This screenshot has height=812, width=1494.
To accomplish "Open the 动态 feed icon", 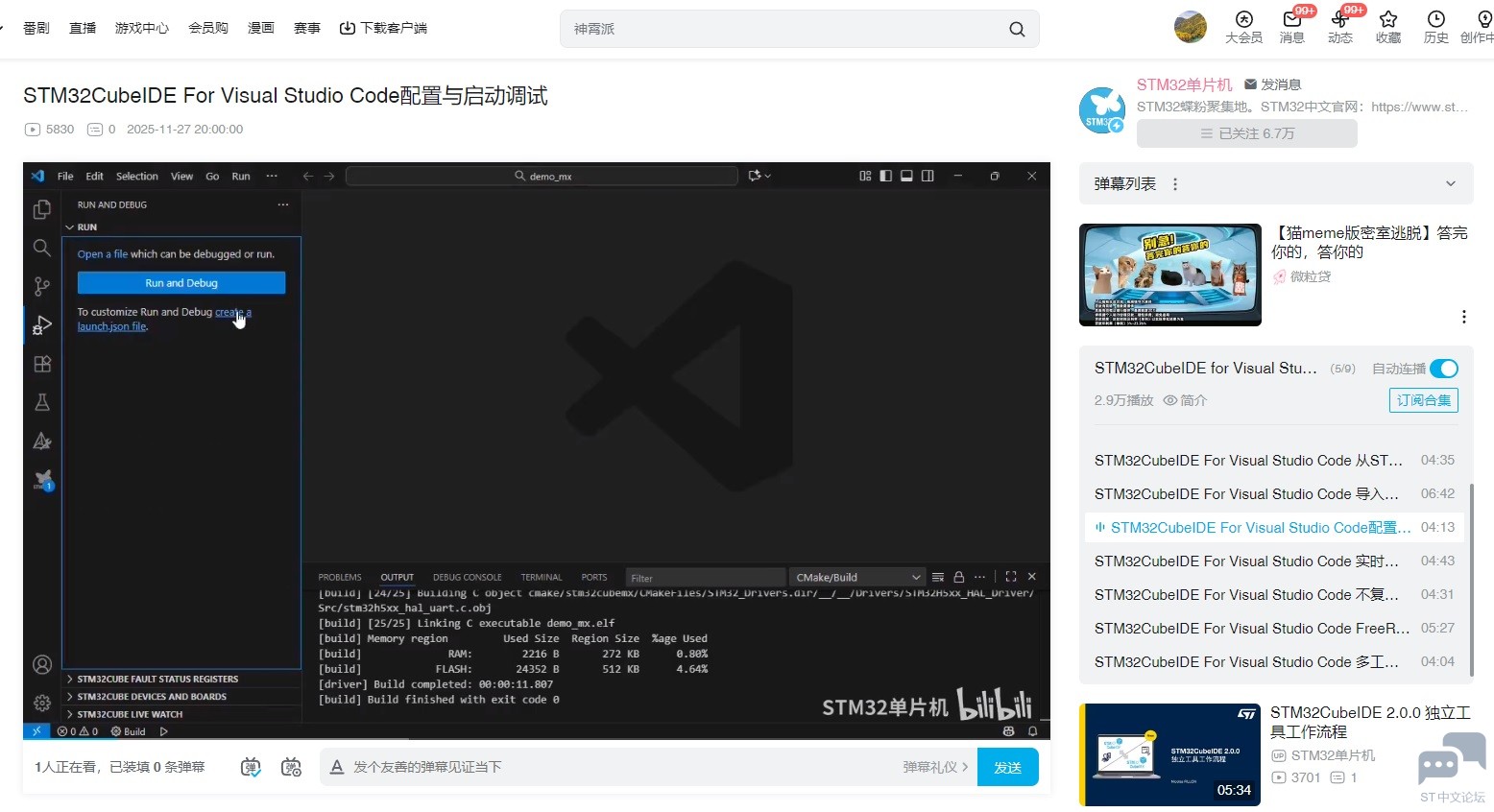I will click(x=1340, y=20).
